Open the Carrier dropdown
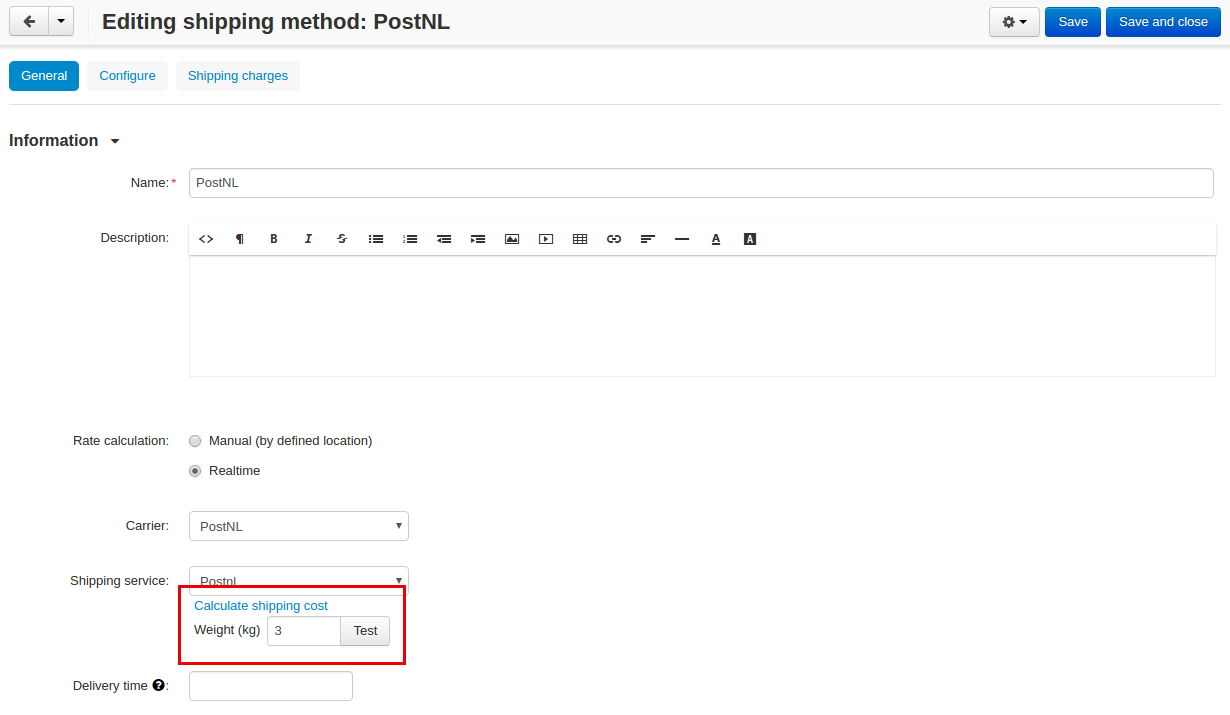 (x=299, y=526)
